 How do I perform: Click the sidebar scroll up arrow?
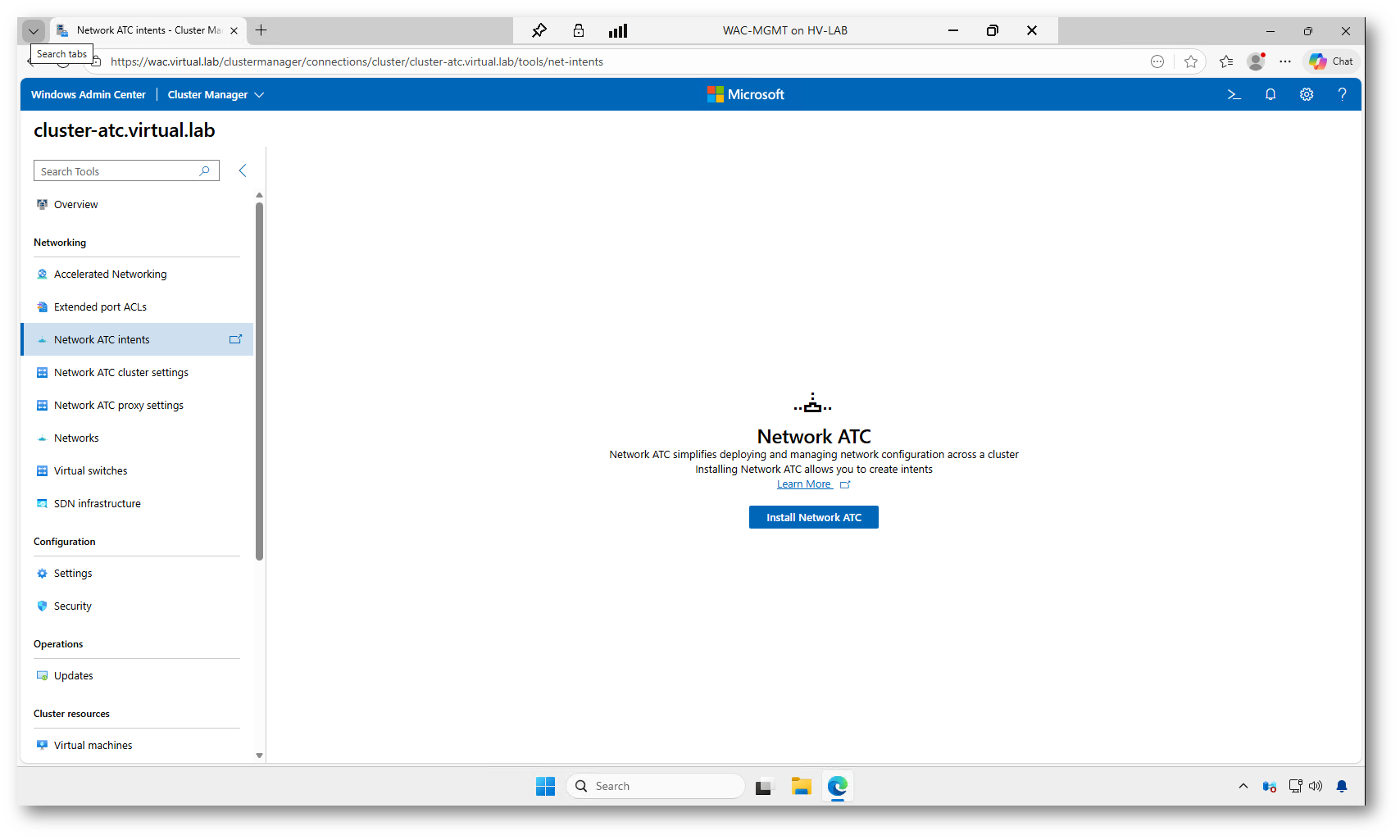259,195
